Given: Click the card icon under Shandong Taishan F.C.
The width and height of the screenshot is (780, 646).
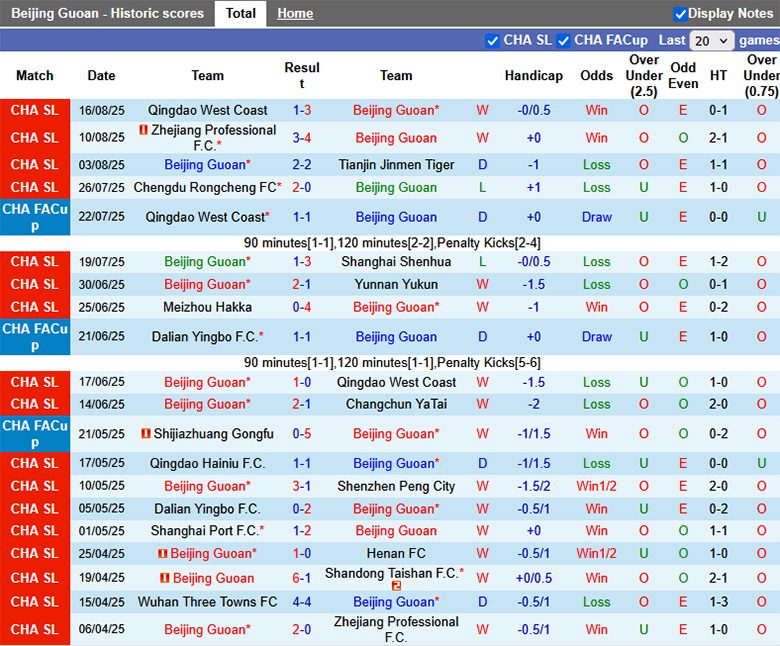Looking at the screenshot, I should pyautogui.click(x=396, y=586).
